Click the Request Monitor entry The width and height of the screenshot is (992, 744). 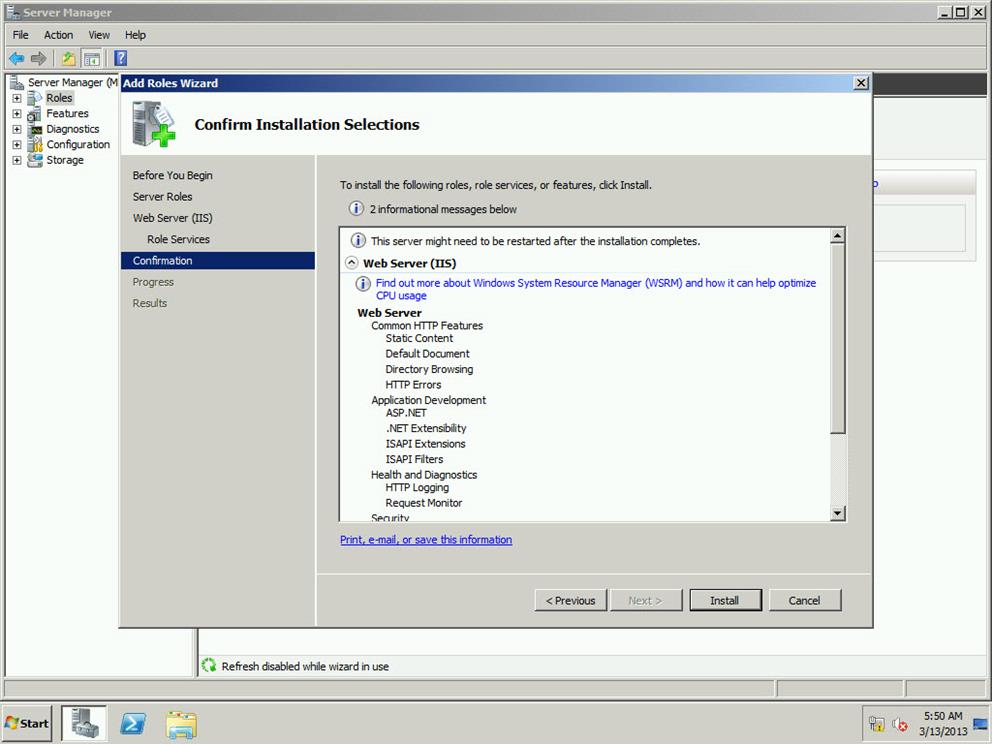(x=423, y=503)
